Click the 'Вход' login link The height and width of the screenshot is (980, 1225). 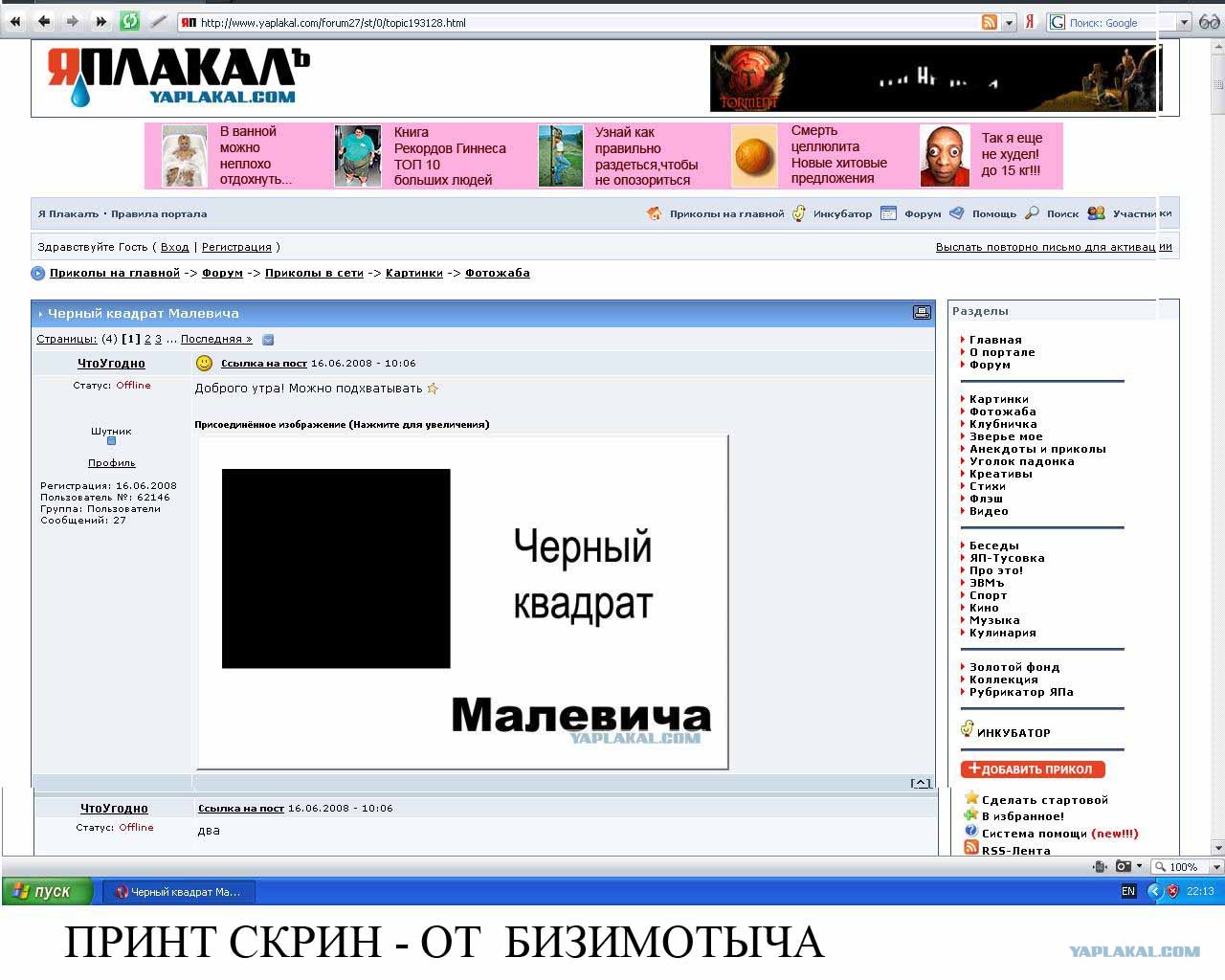175,247
